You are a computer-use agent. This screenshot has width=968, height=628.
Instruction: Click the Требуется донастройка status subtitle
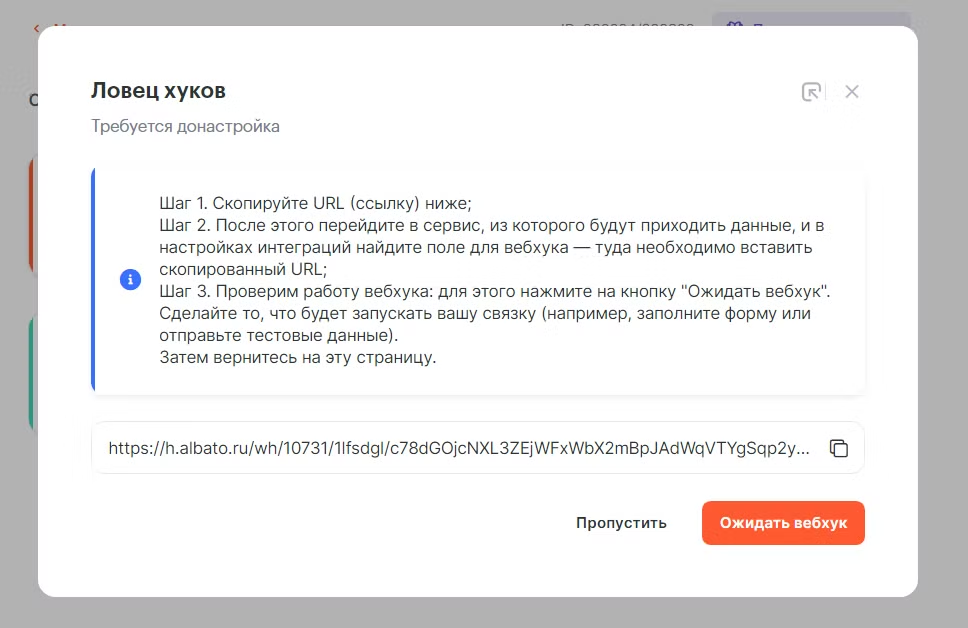185,127
